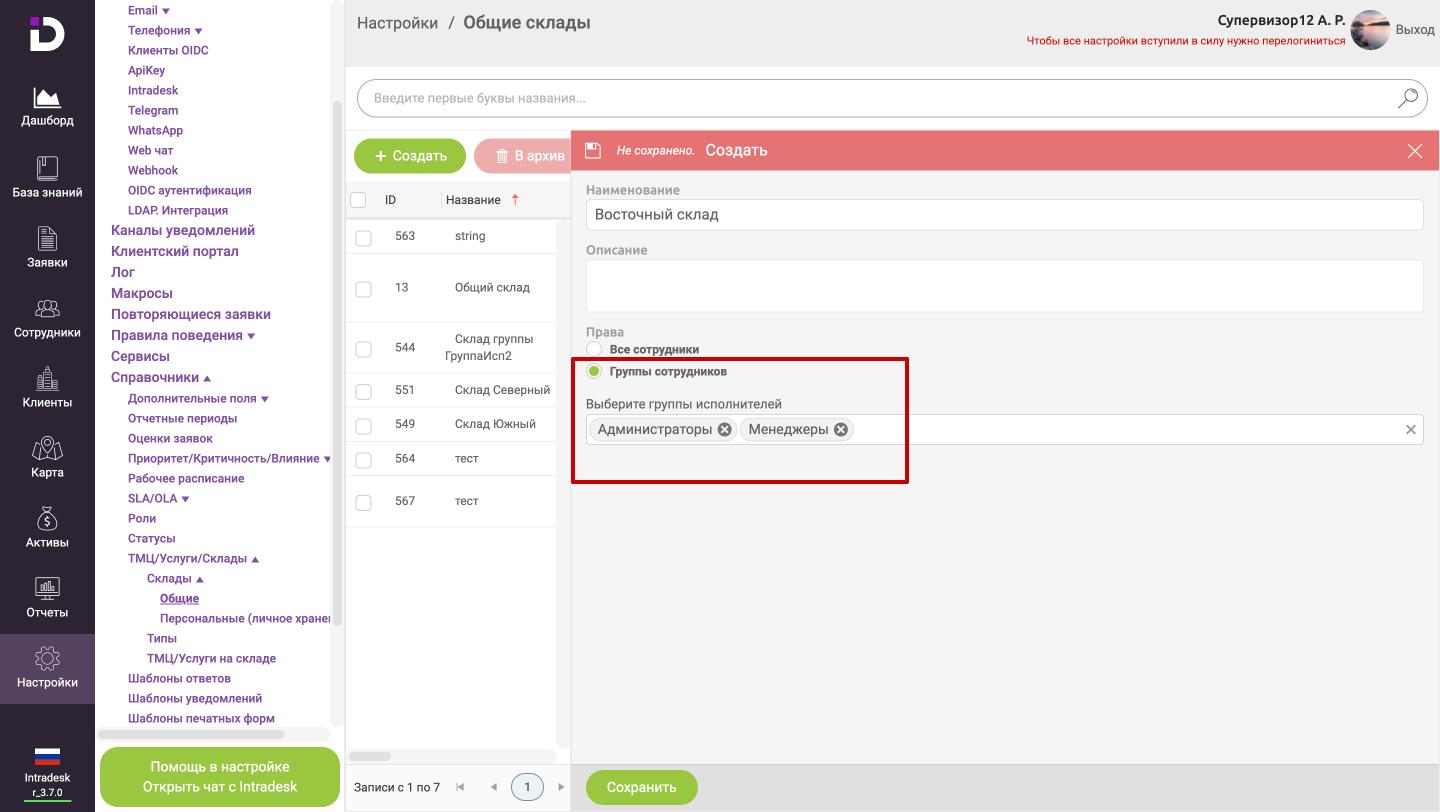This screenshot has height=812, width=1440.
Task: Toggle the select-all checkbox in table header
Action: point(358,200)
